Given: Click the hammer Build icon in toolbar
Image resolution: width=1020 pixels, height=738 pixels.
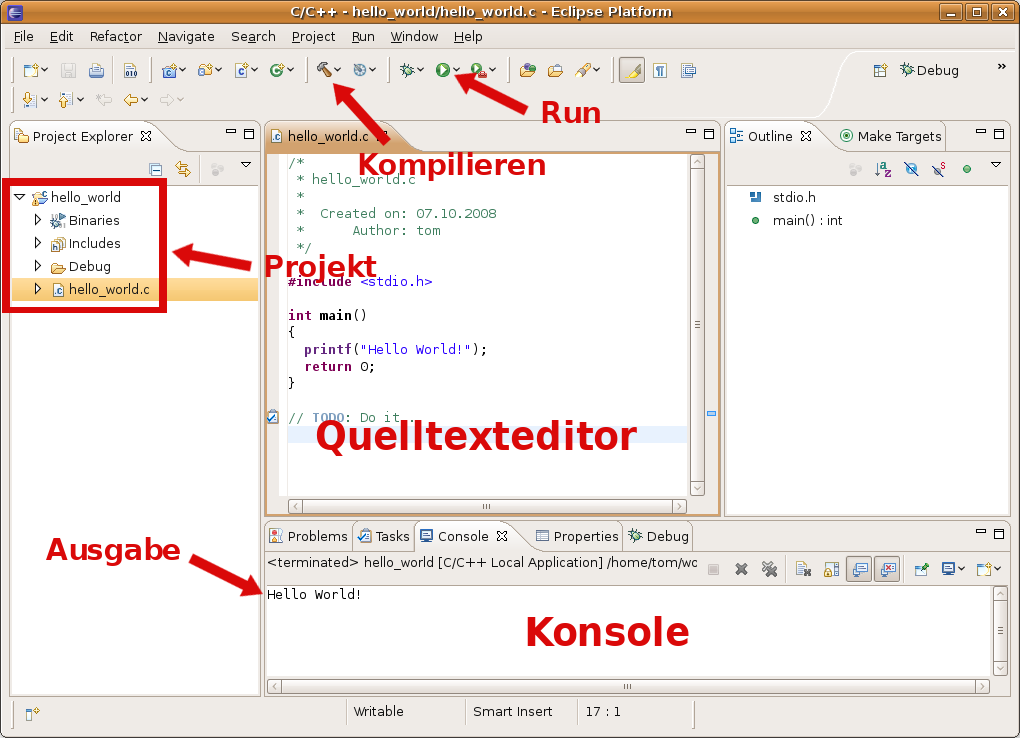Looking at the screenshot, I should click(x=325, y=70).
